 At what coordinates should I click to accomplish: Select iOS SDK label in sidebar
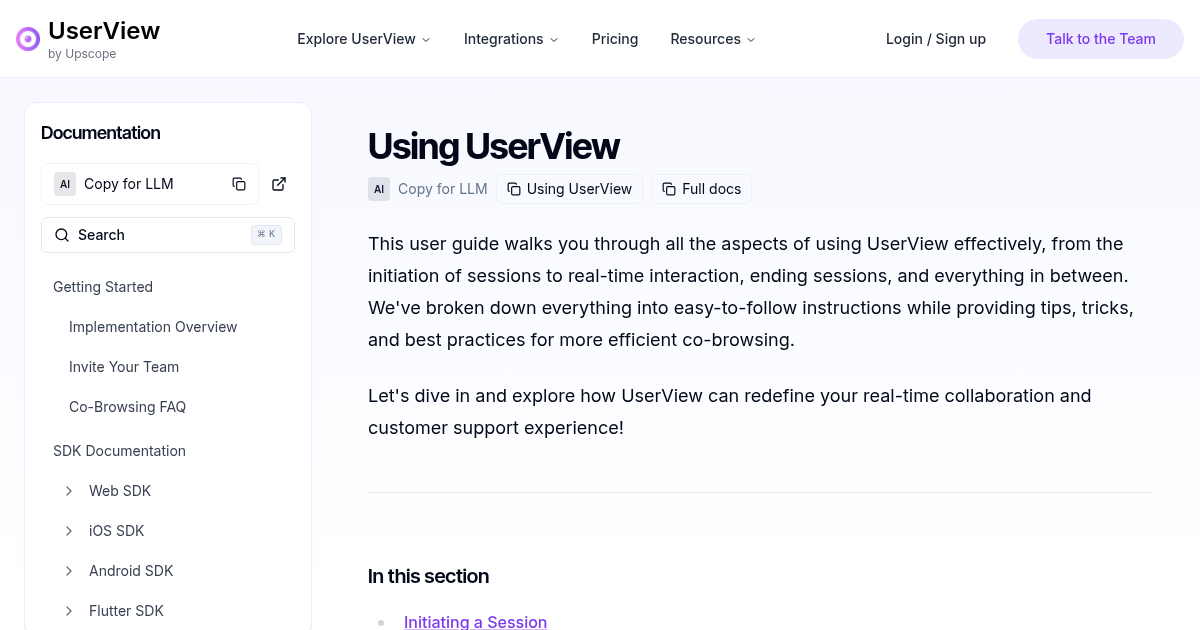(117, 531)
